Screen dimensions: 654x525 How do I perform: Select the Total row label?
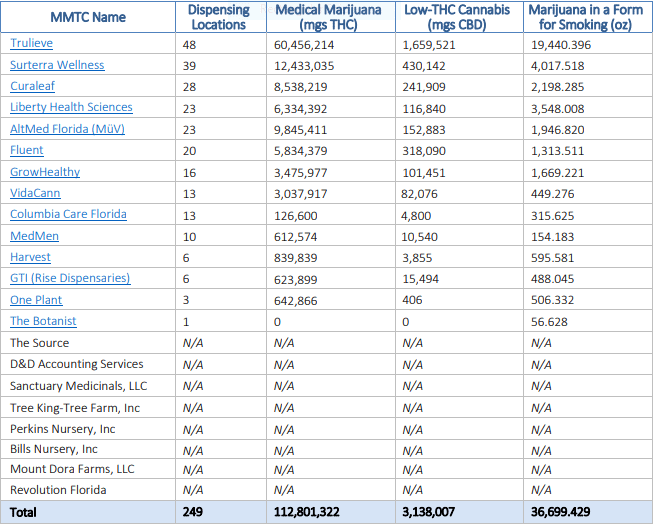click(x=23, y=512)
